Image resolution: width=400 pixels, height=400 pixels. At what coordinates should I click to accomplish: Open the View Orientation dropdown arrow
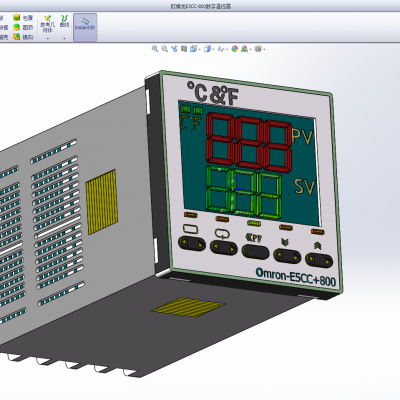(199, 50)
